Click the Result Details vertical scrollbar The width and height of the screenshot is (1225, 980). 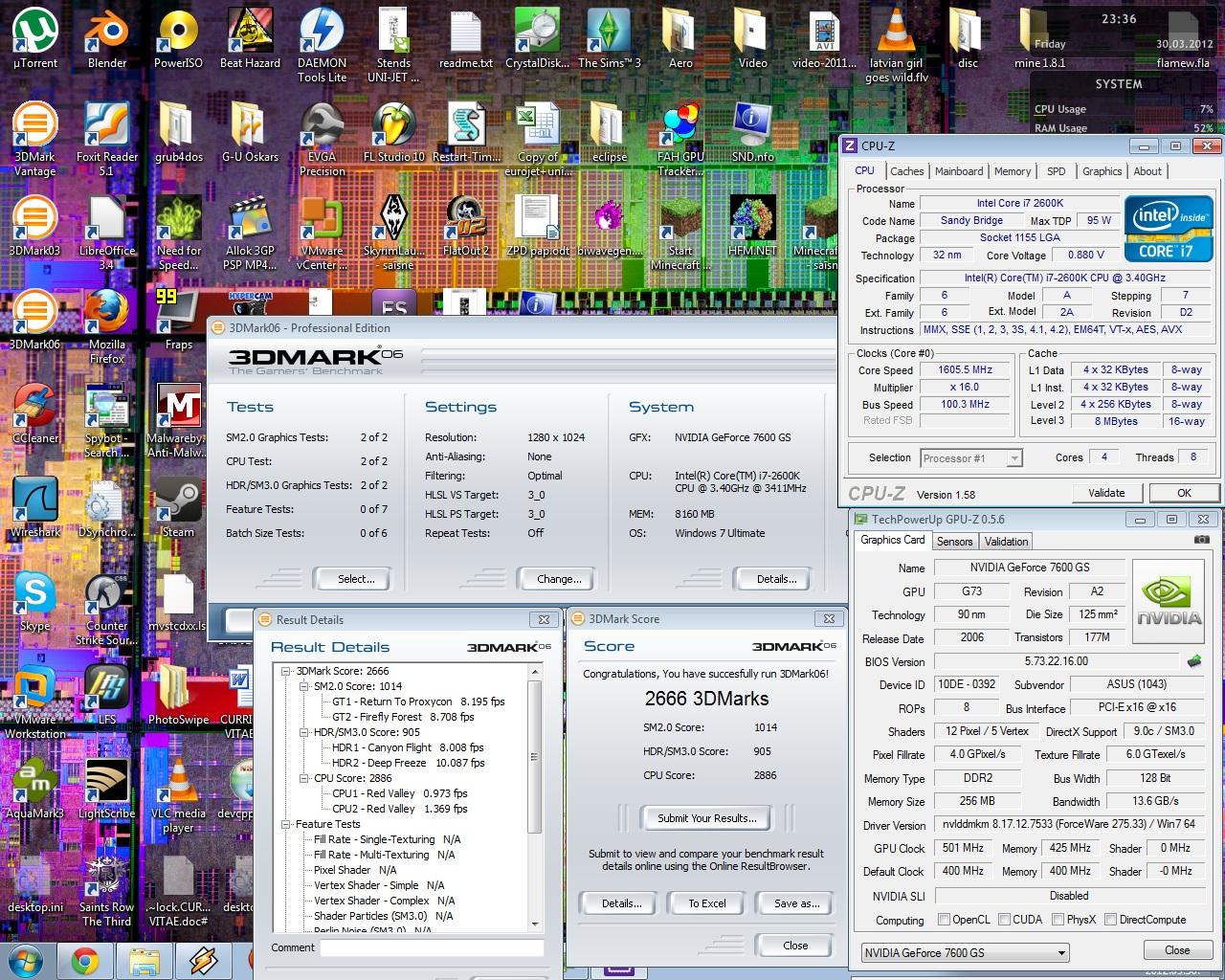[535, 797]
